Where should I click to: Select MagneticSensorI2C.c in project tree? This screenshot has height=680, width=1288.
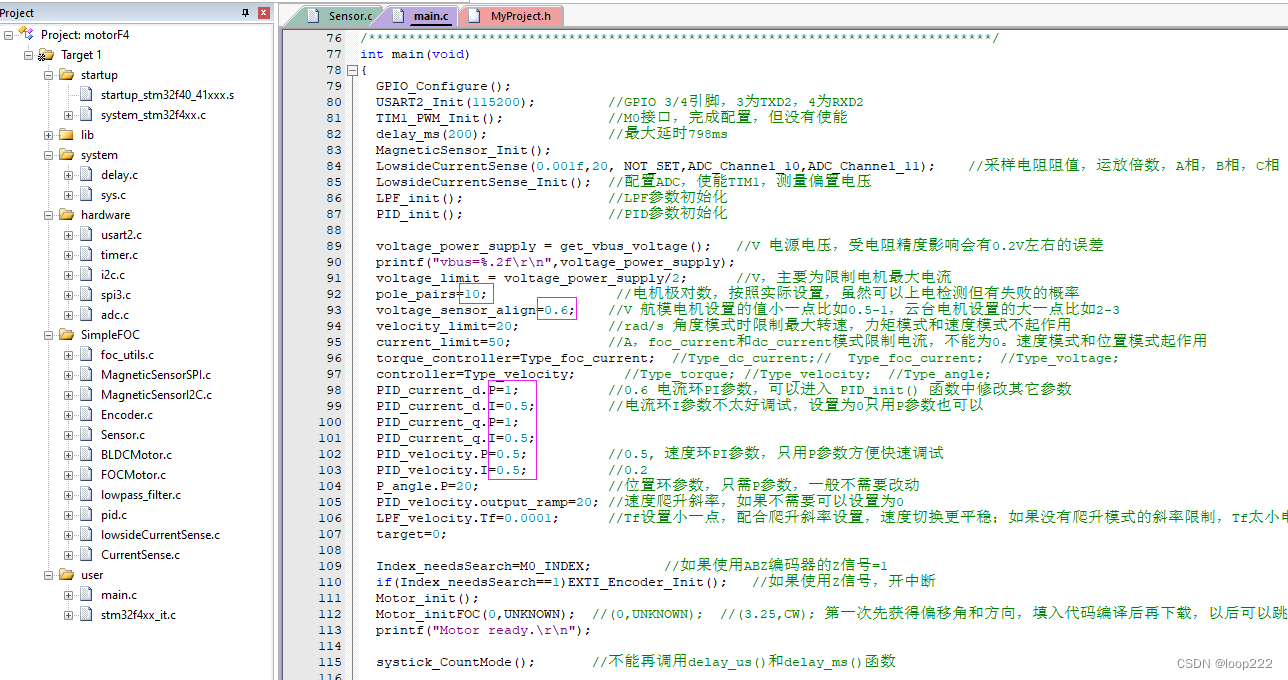point(156,395)
